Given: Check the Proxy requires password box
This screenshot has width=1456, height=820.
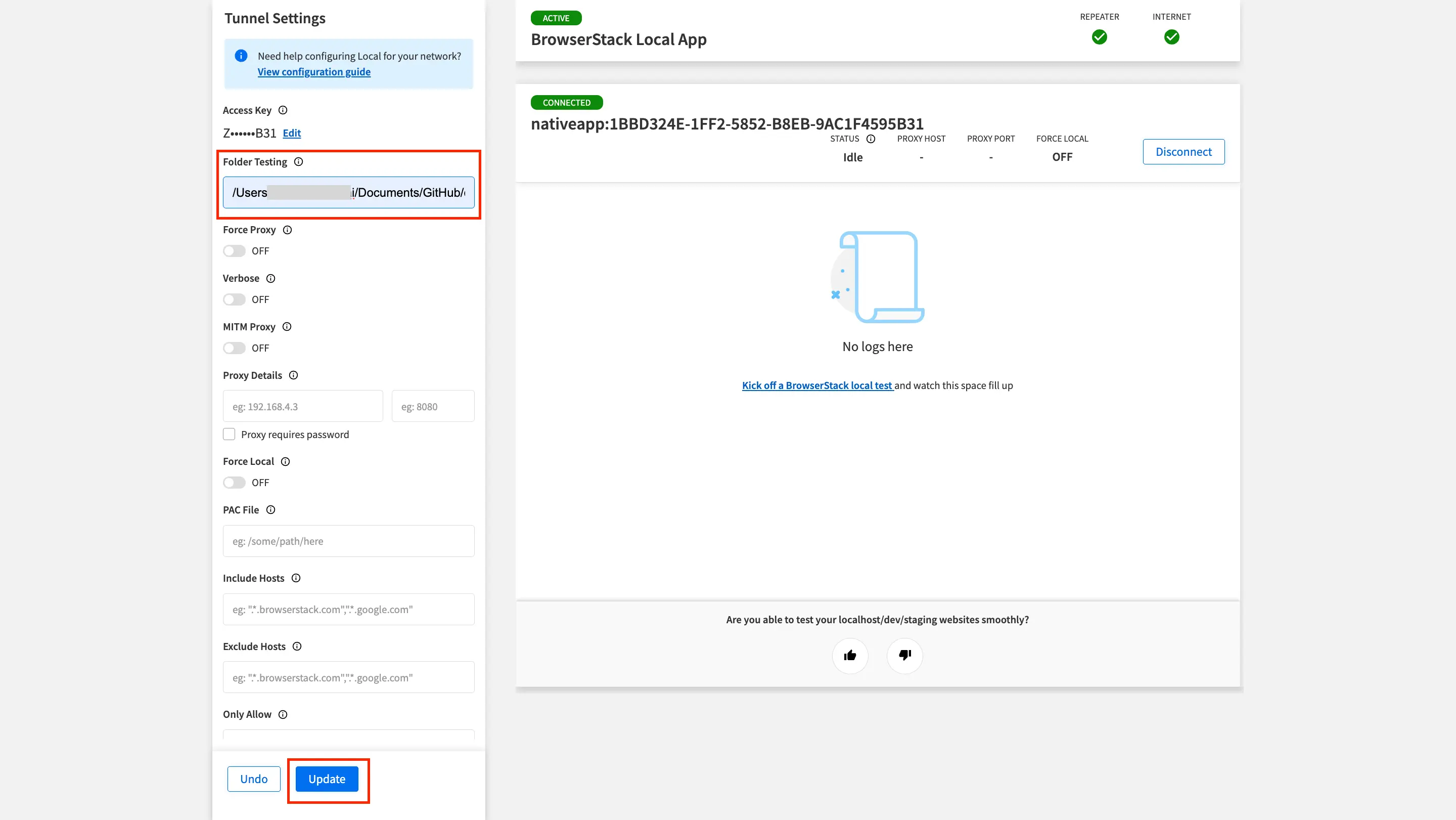Looking at the screenshot, I should pos(229,435).
